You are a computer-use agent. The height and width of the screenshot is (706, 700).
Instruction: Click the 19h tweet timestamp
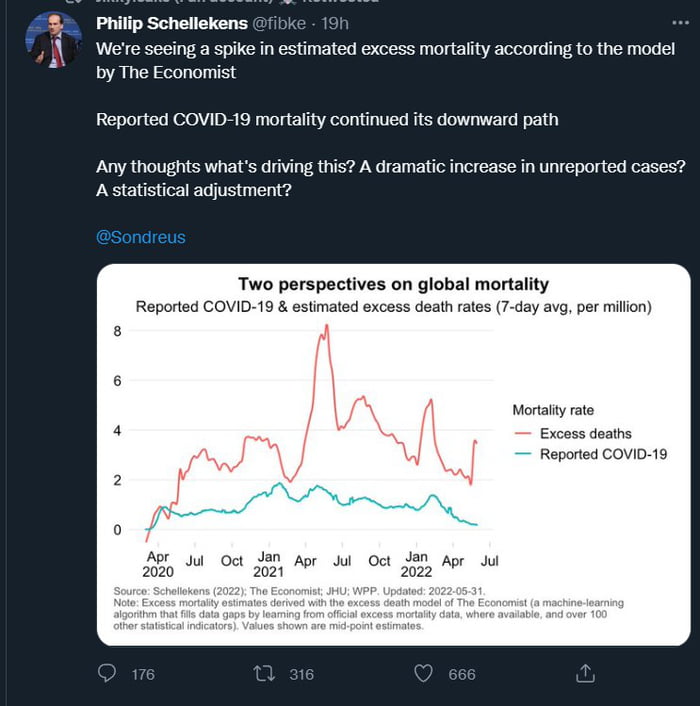335,23
